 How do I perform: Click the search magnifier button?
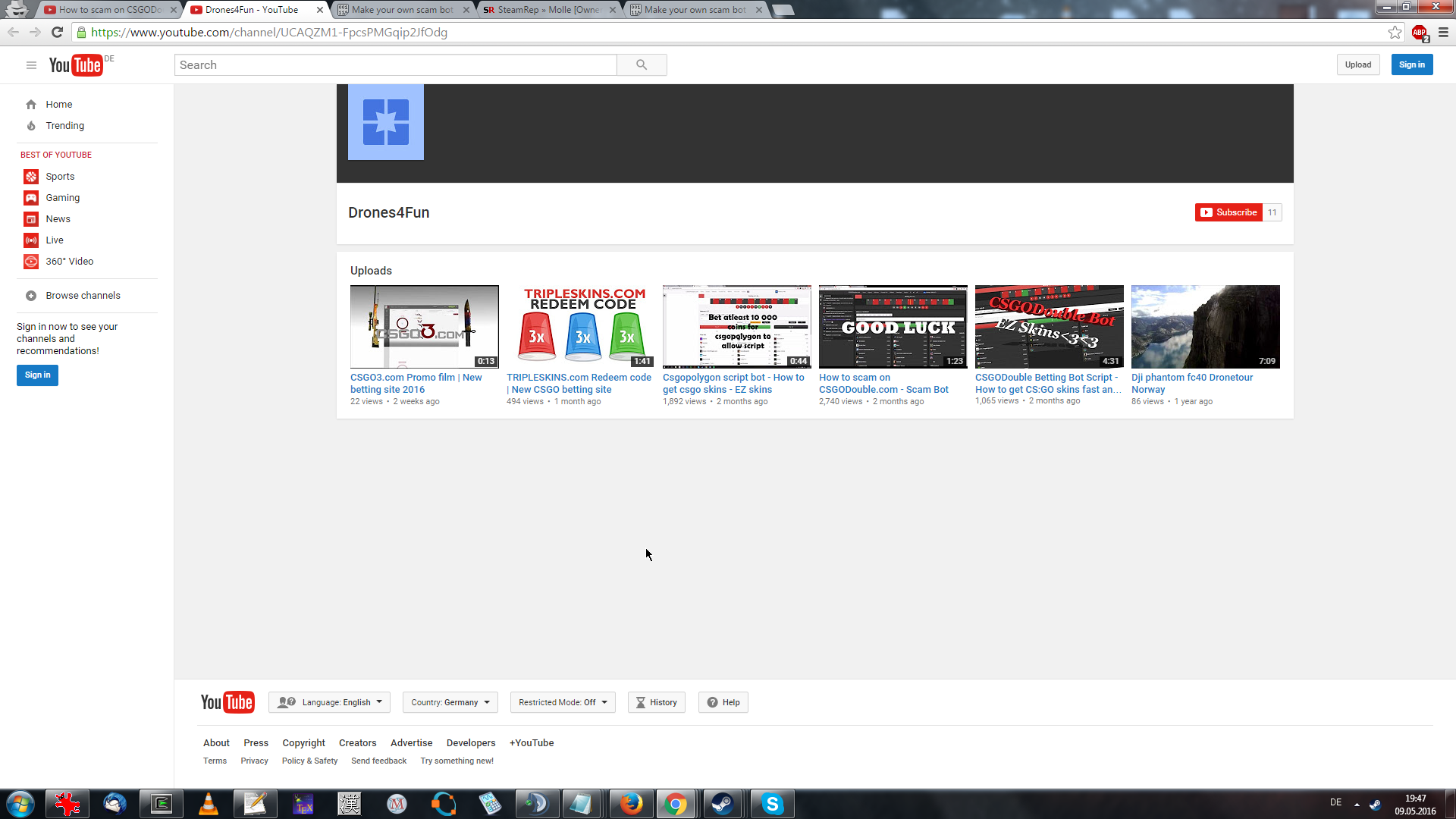642,65
